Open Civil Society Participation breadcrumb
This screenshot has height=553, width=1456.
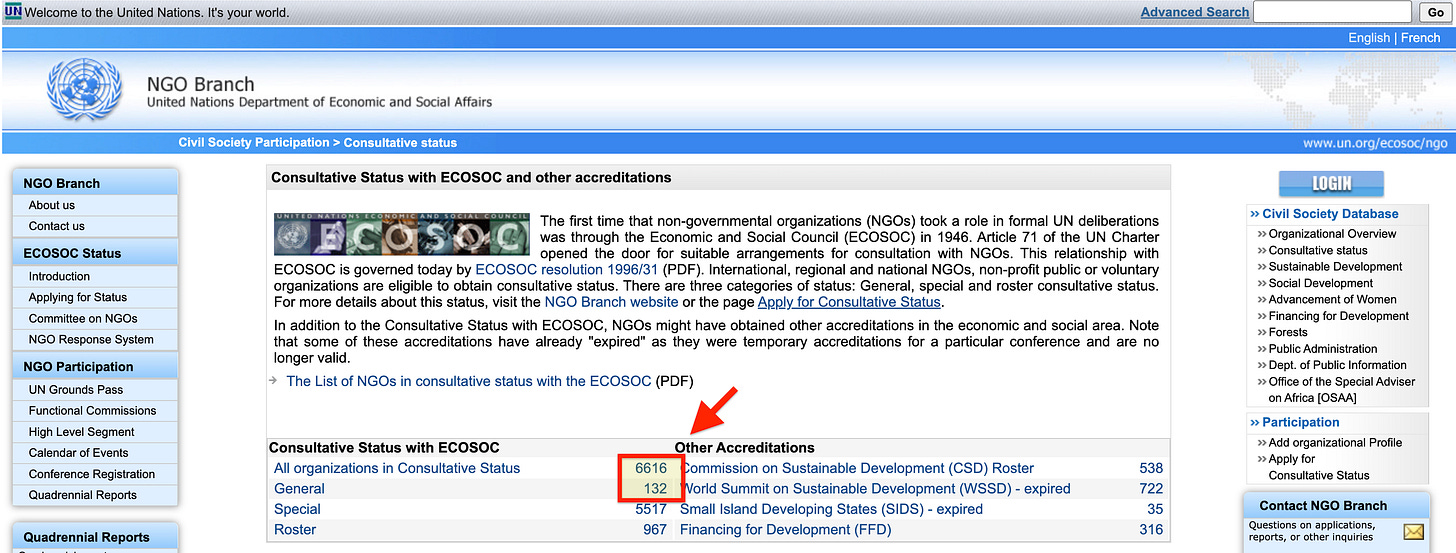click(254, 143)
